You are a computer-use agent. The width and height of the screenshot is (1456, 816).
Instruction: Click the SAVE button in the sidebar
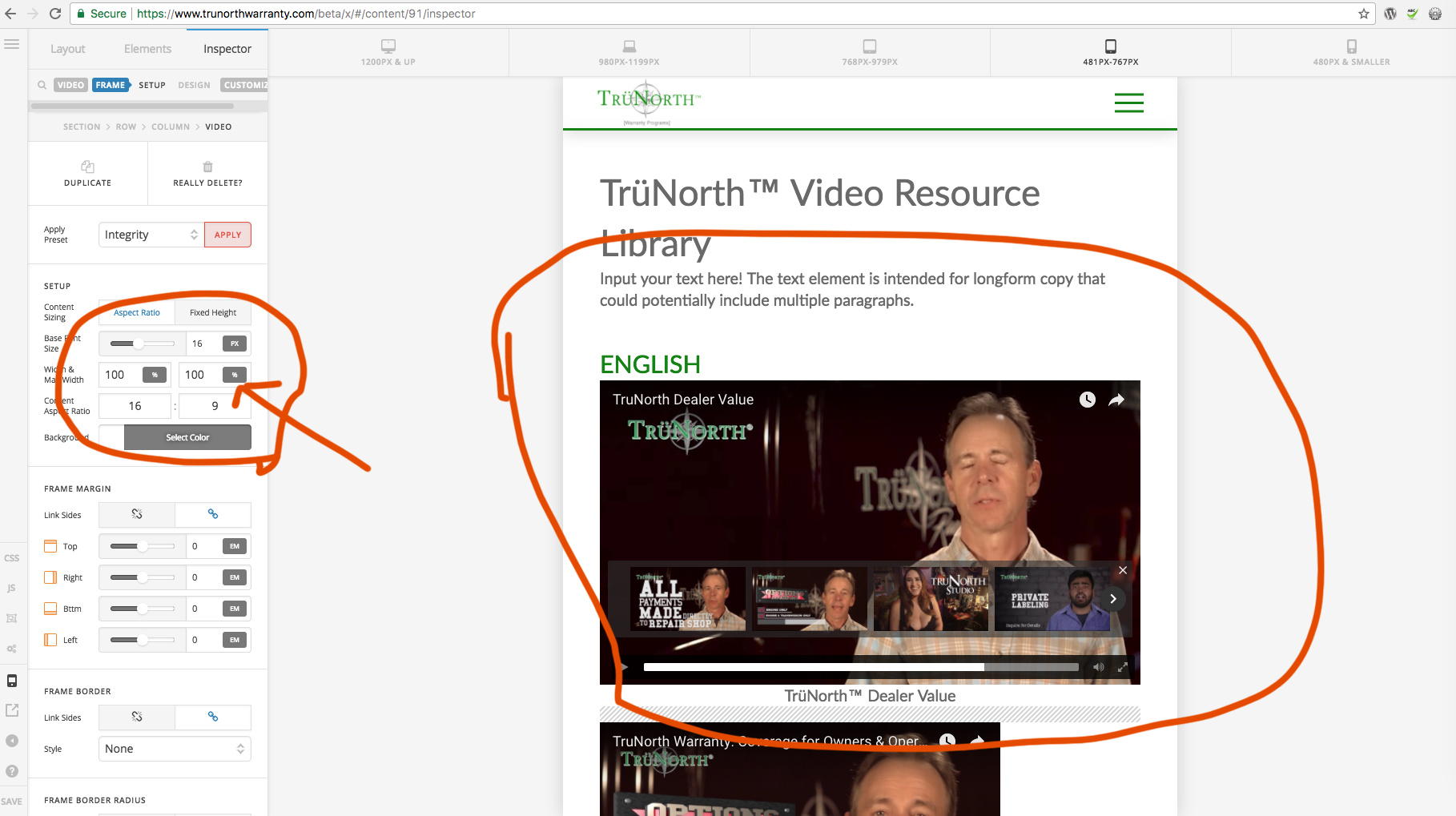(11, 802)
